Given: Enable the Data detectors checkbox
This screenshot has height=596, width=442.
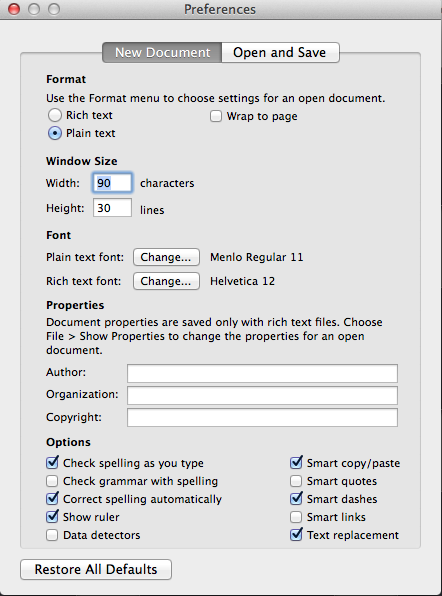Looking at the screenshot, I should coord(52,535).
